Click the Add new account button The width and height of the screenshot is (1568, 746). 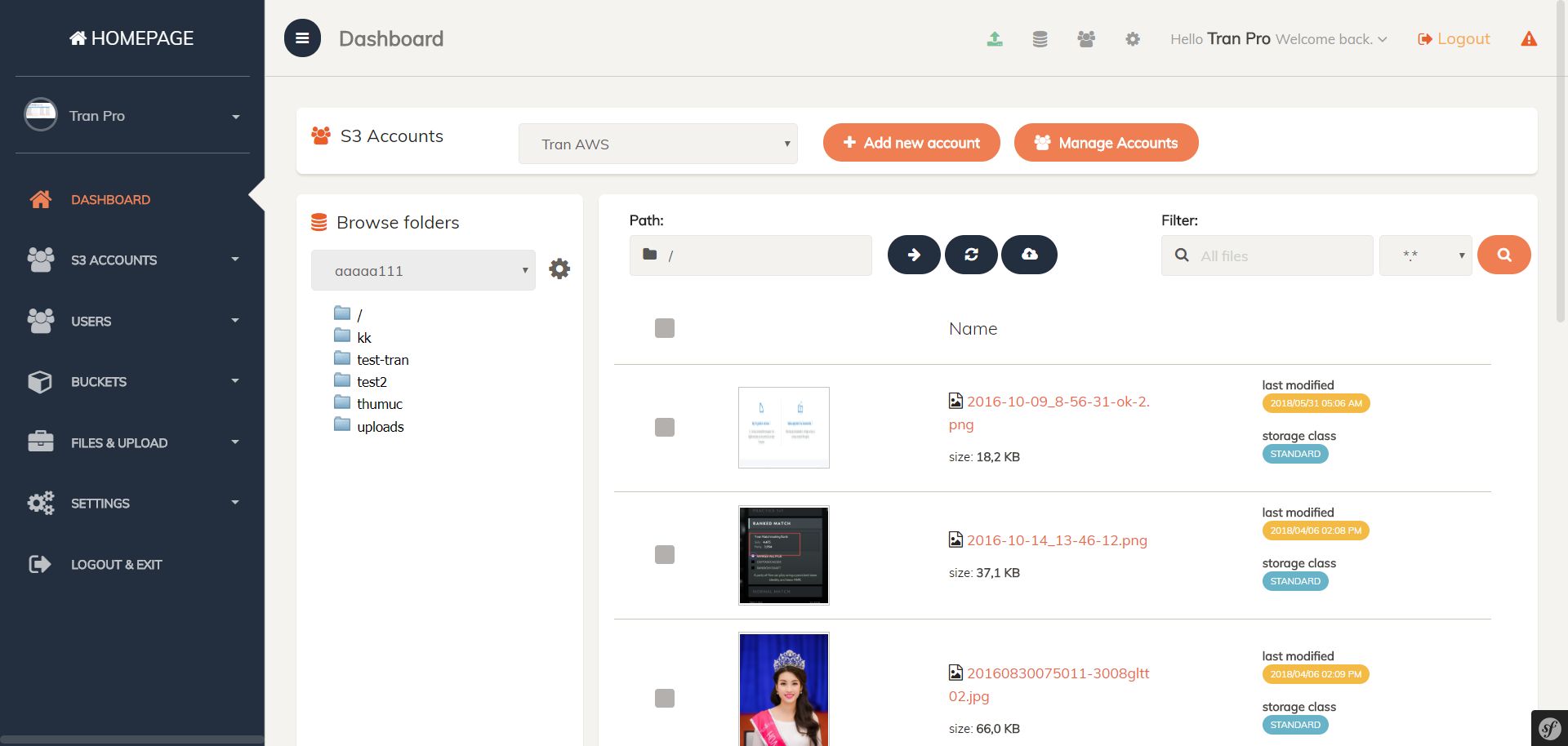pyautogui.click(x=911, y=143)
